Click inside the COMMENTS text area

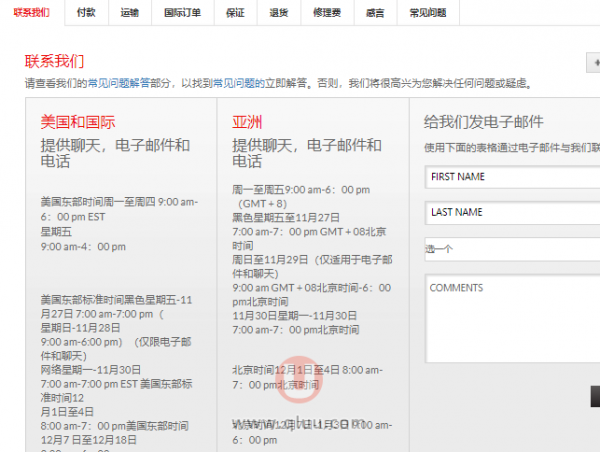pyautogui.click(x=510, y=318)
